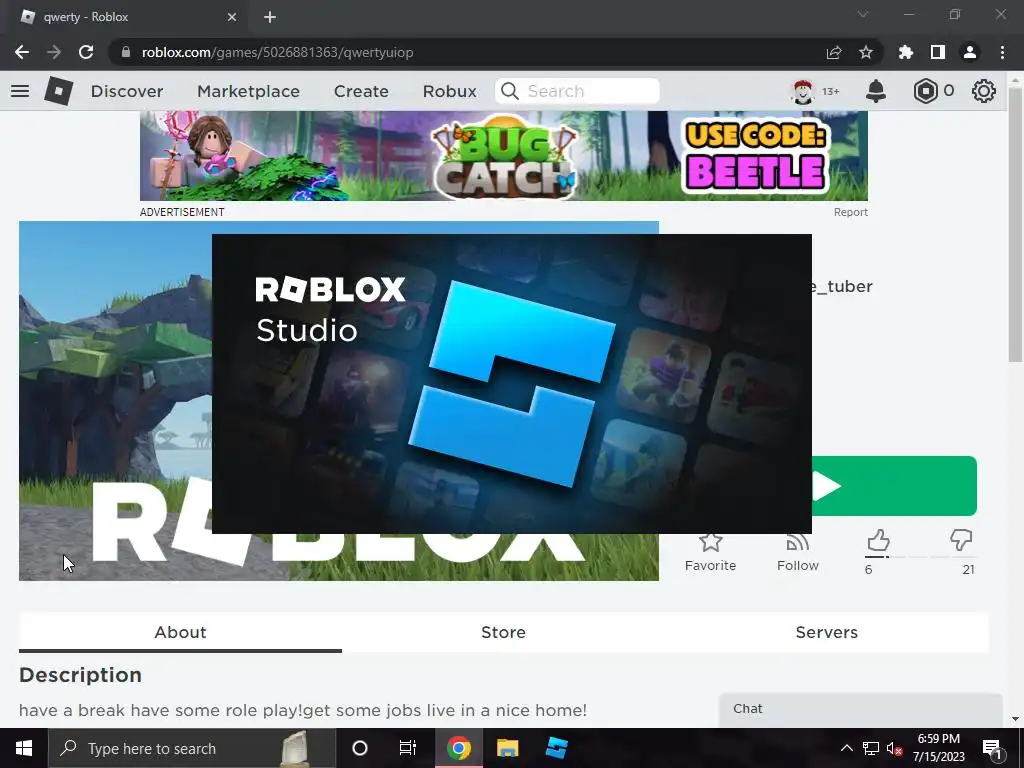Open the Robux page
The image size is (1024, 768).
(449, 91)
